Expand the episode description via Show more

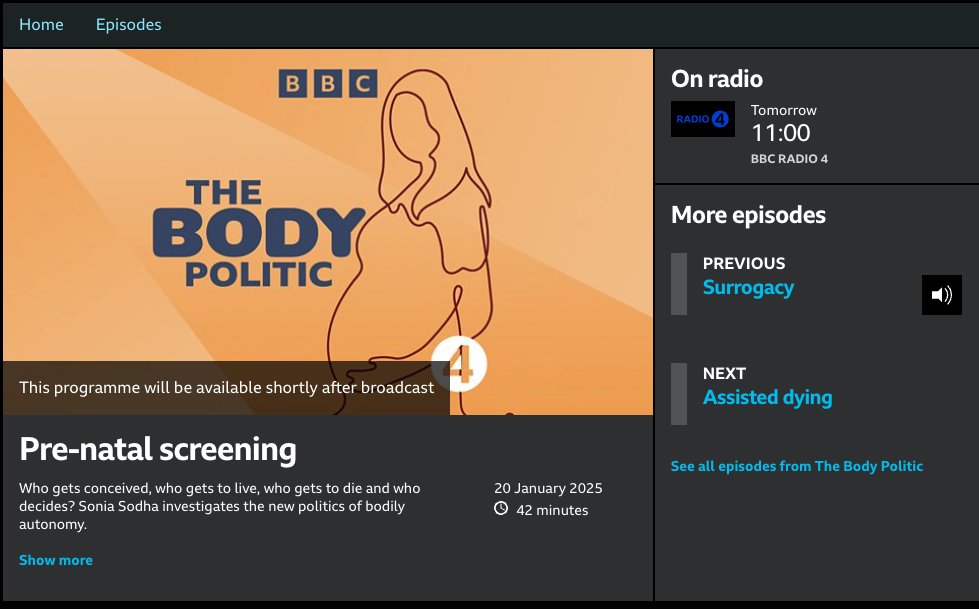[56, 560]
